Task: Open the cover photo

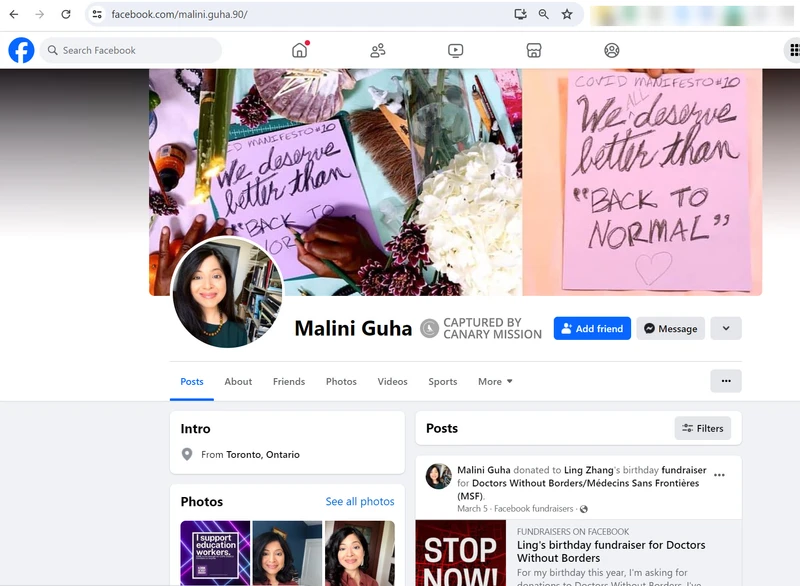Action: (x=455, y=182)
